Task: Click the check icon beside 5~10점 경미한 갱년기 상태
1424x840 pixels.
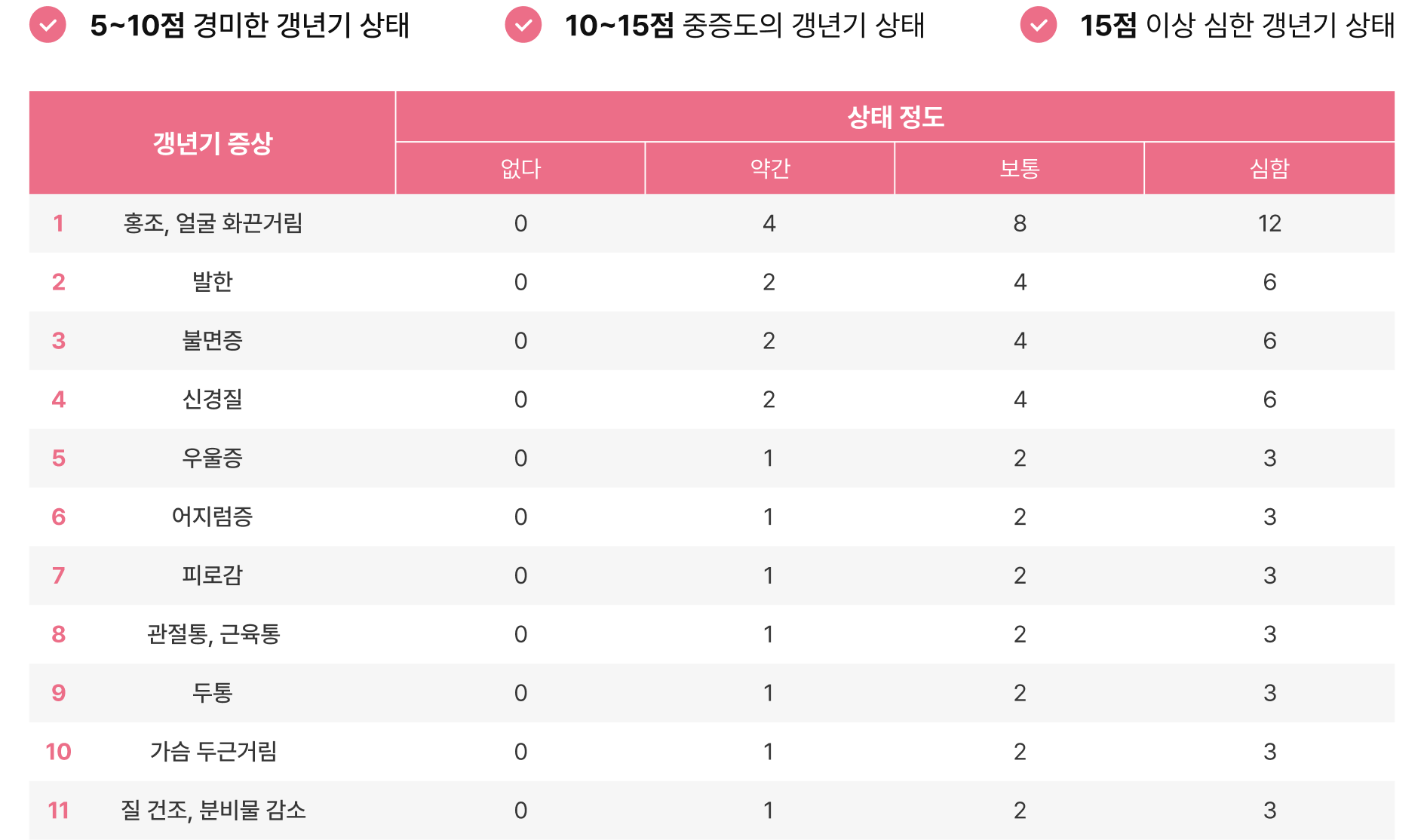Action: (48, 25)
